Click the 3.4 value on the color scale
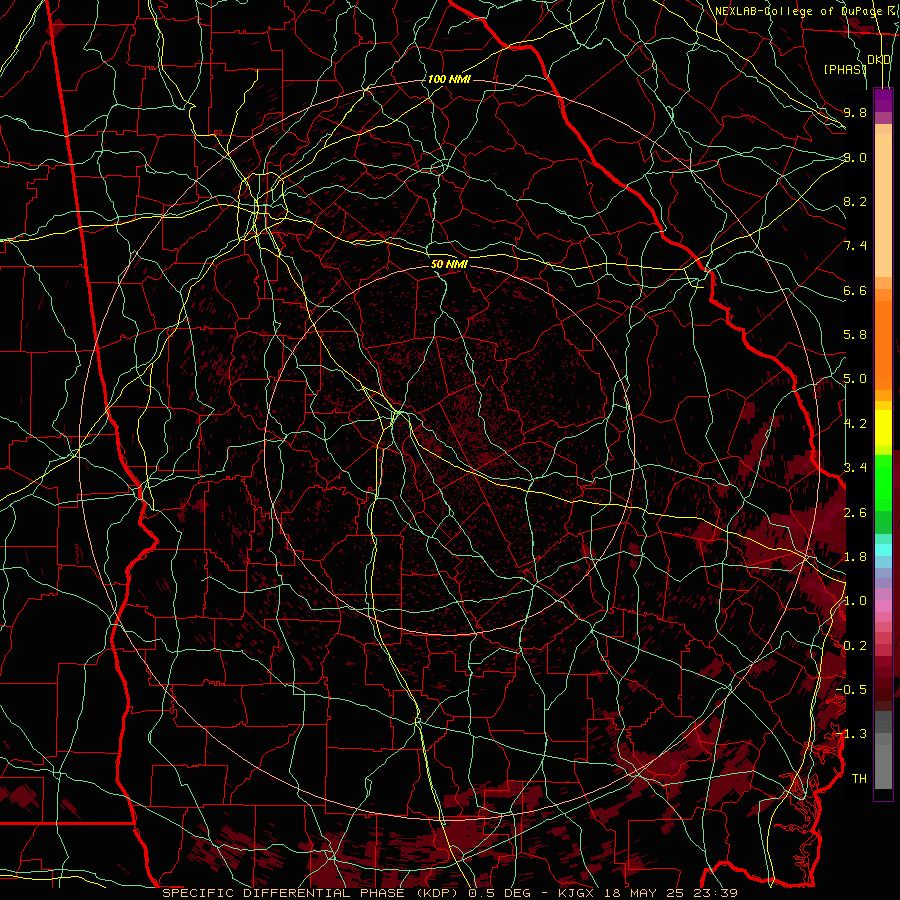The image size is (900, 900). tap(855, 468)
